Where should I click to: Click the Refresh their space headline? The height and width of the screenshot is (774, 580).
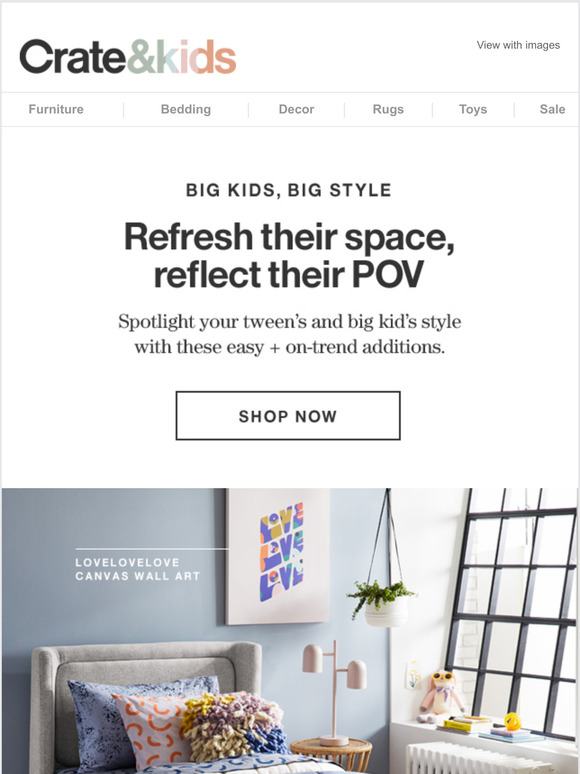[x=289, y=255]
